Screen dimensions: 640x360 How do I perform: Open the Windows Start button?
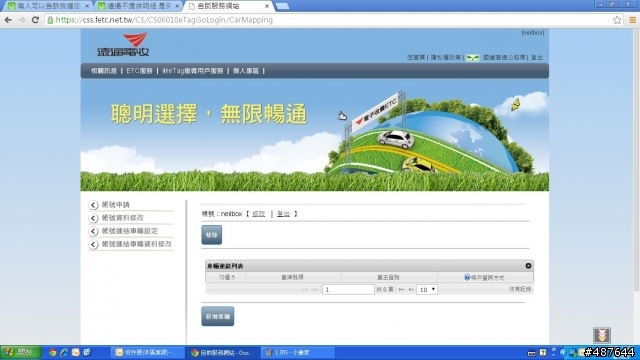[21, 352]
